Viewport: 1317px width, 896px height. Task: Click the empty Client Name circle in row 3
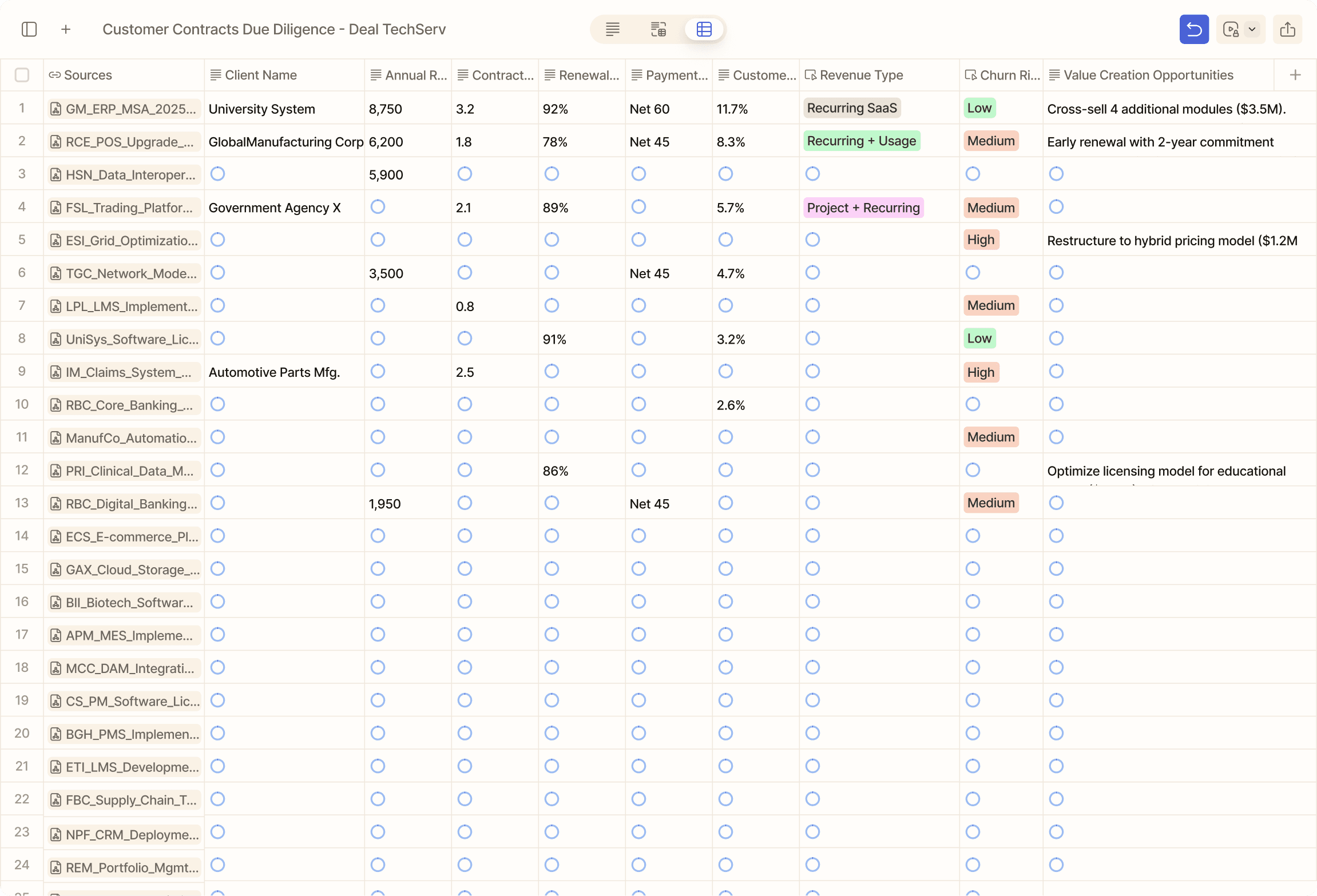[217, 174]
